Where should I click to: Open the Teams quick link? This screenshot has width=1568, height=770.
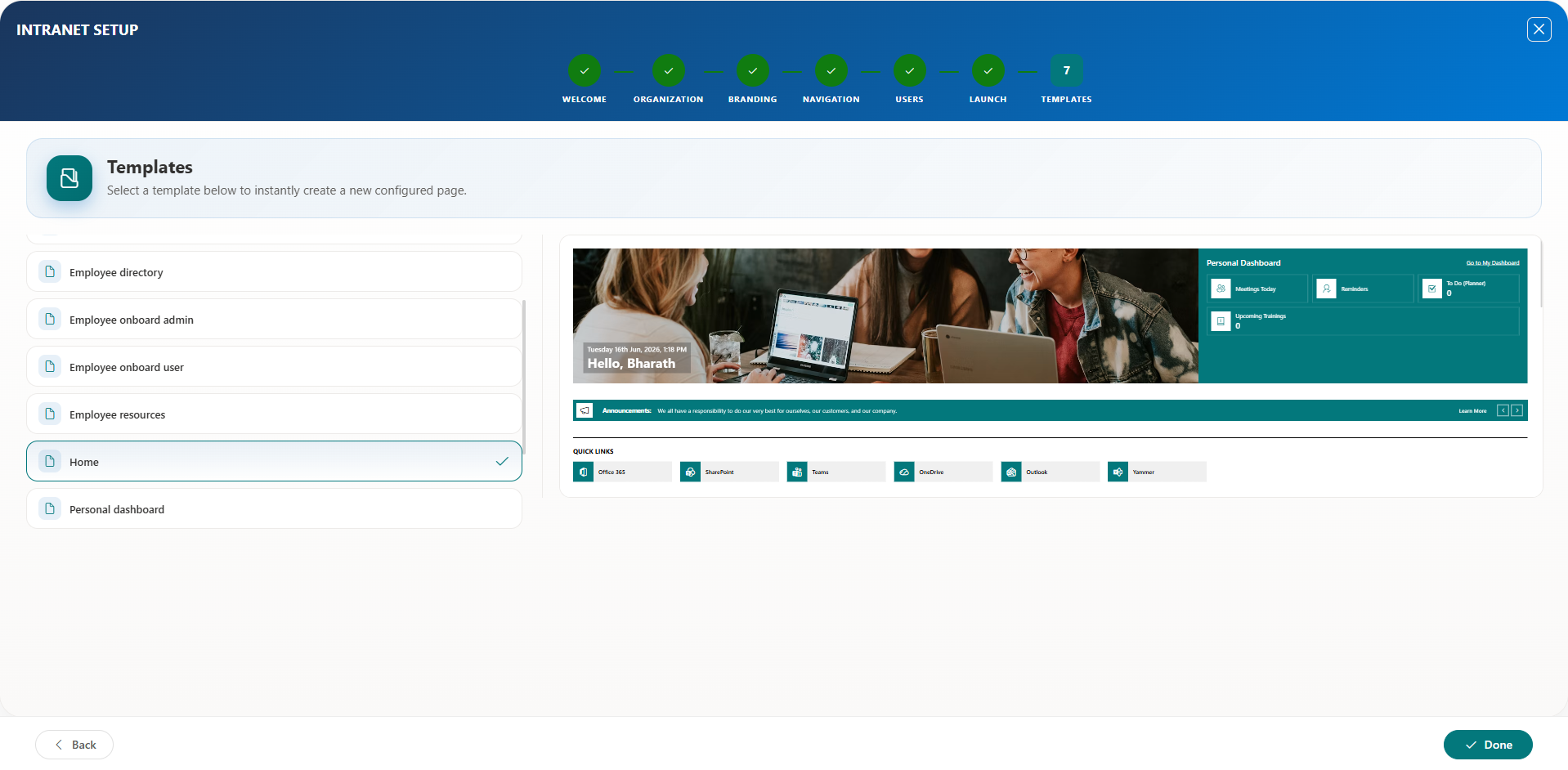point(836,472)
